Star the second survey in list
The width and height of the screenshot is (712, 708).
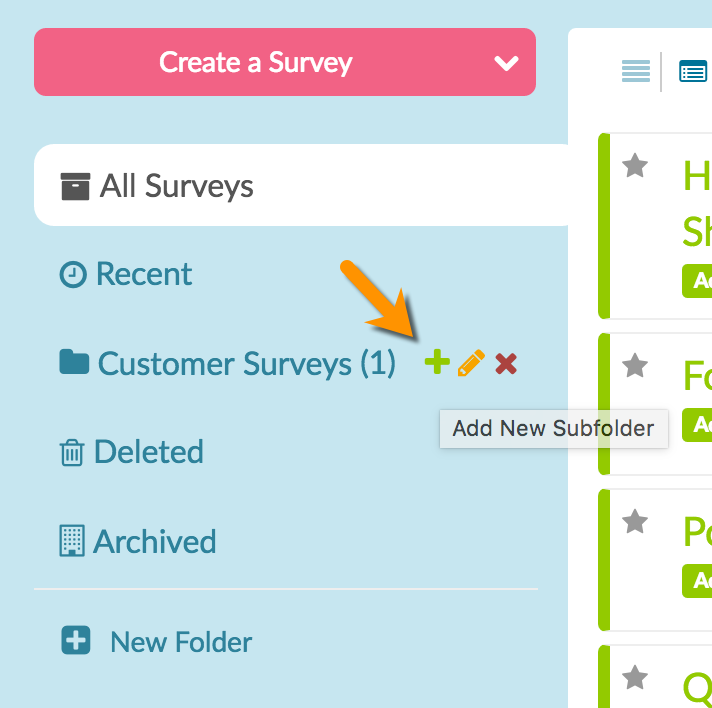click(x=635, y=366)
